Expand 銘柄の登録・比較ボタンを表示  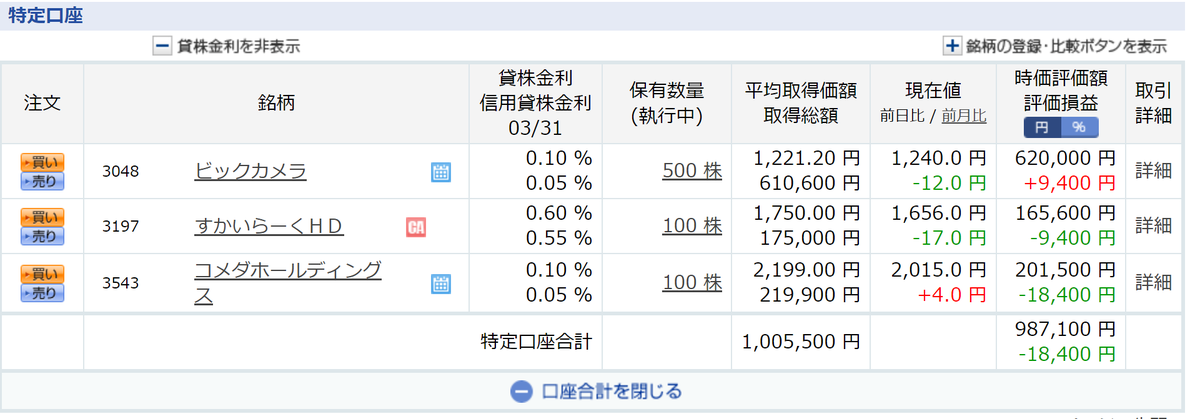[x=1055, y=46]
